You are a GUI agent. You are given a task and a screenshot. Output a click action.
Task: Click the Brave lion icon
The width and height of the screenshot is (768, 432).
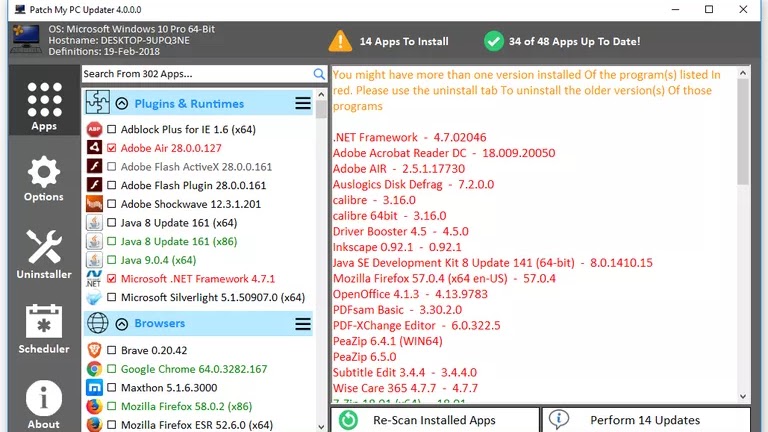[x=94, y=350]
